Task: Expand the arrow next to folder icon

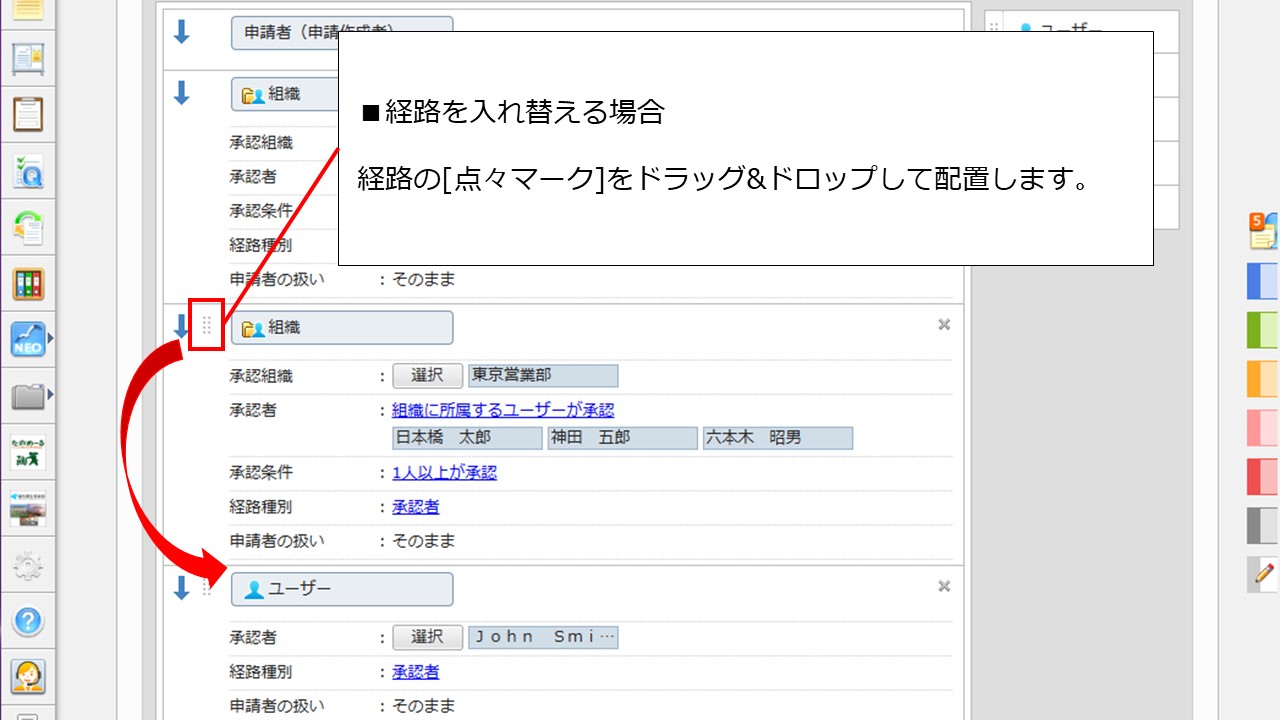Action: (51, 396)
